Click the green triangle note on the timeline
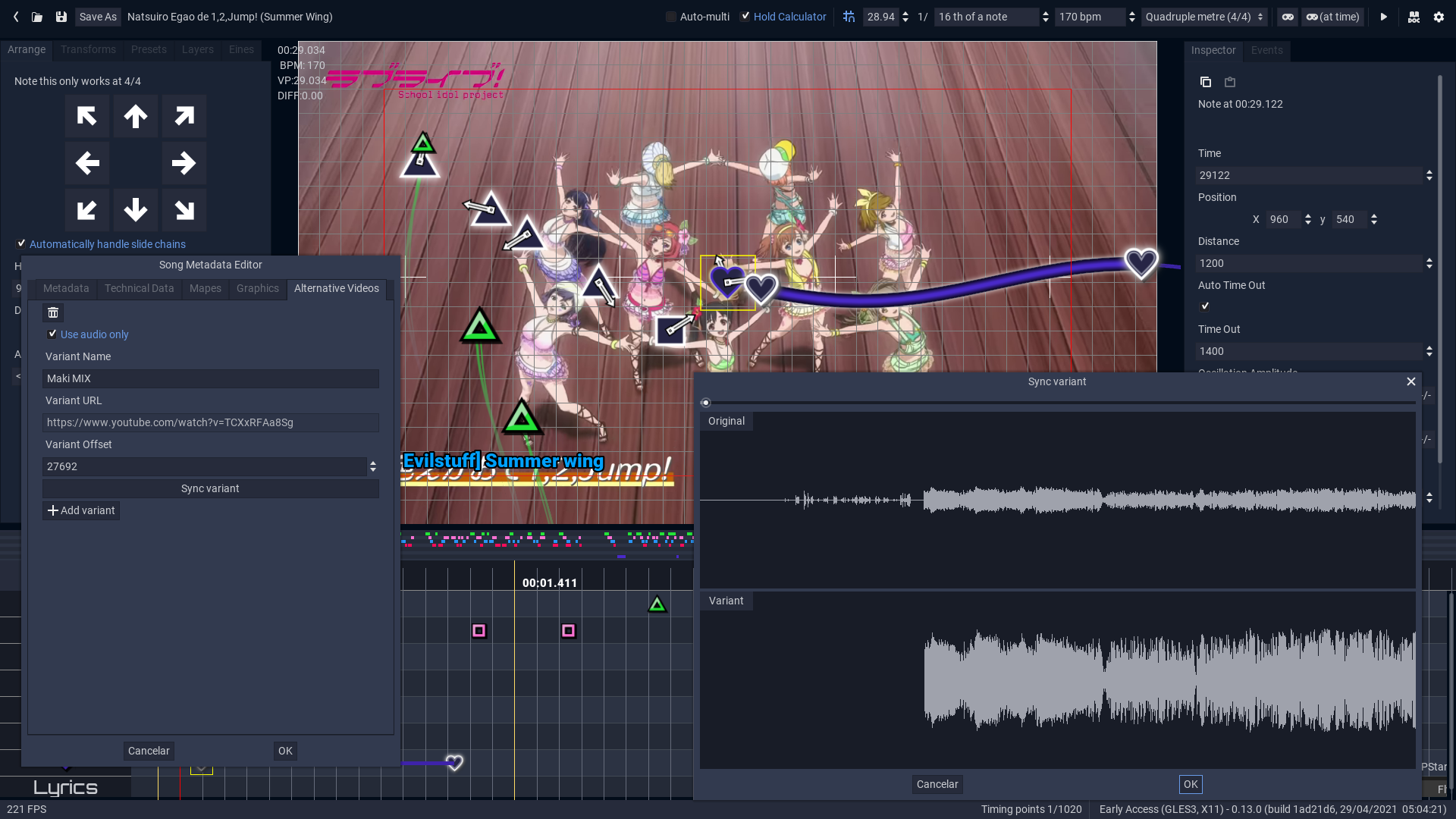1456x819 pixels. [657, 604]
